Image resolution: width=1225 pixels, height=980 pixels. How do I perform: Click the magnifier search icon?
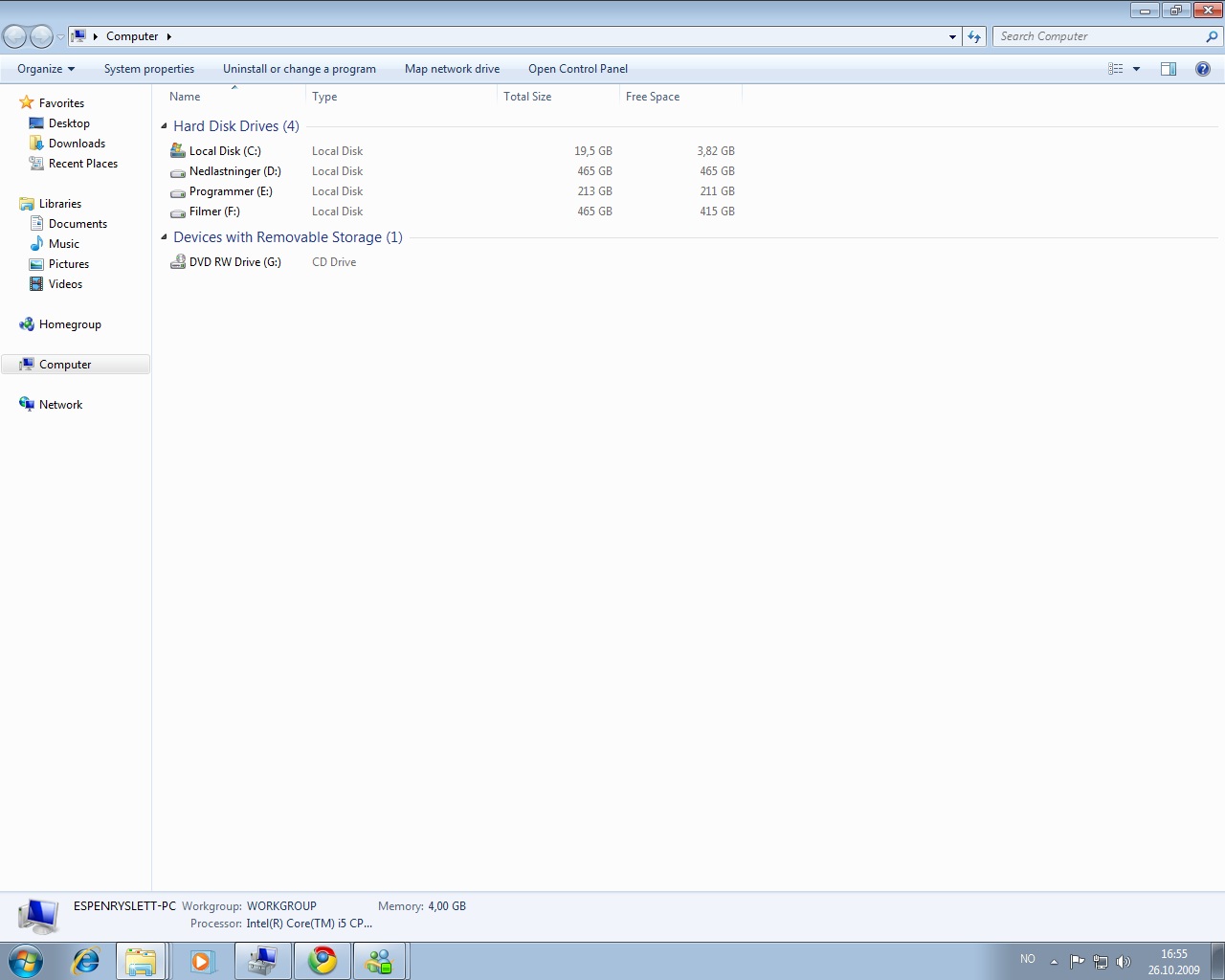tap(1213, 36)
